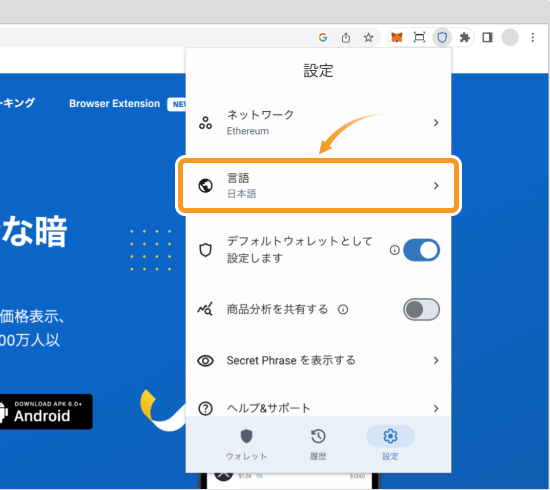Image resolution: width=550 pixels, height=490 pixels.
Task: Click the network nodes icon
Action: click(205, 123)
